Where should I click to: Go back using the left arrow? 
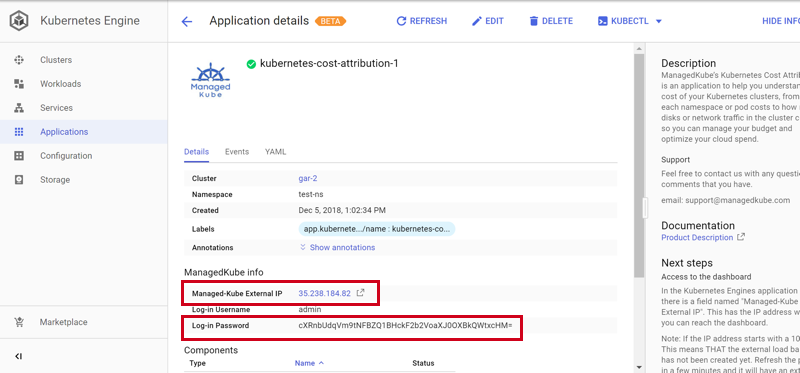(x=187, y=21)
